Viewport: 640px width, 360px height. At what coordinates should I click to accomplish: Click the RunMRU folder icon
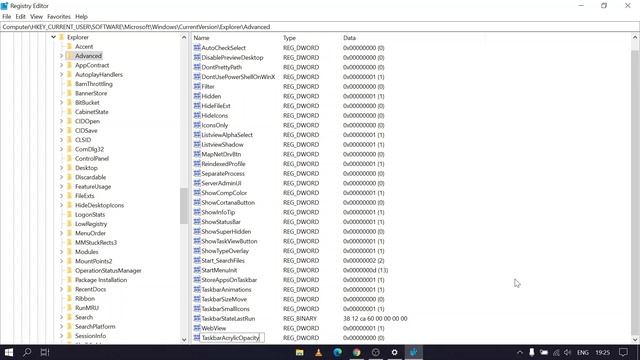click(x=70, y=308)
